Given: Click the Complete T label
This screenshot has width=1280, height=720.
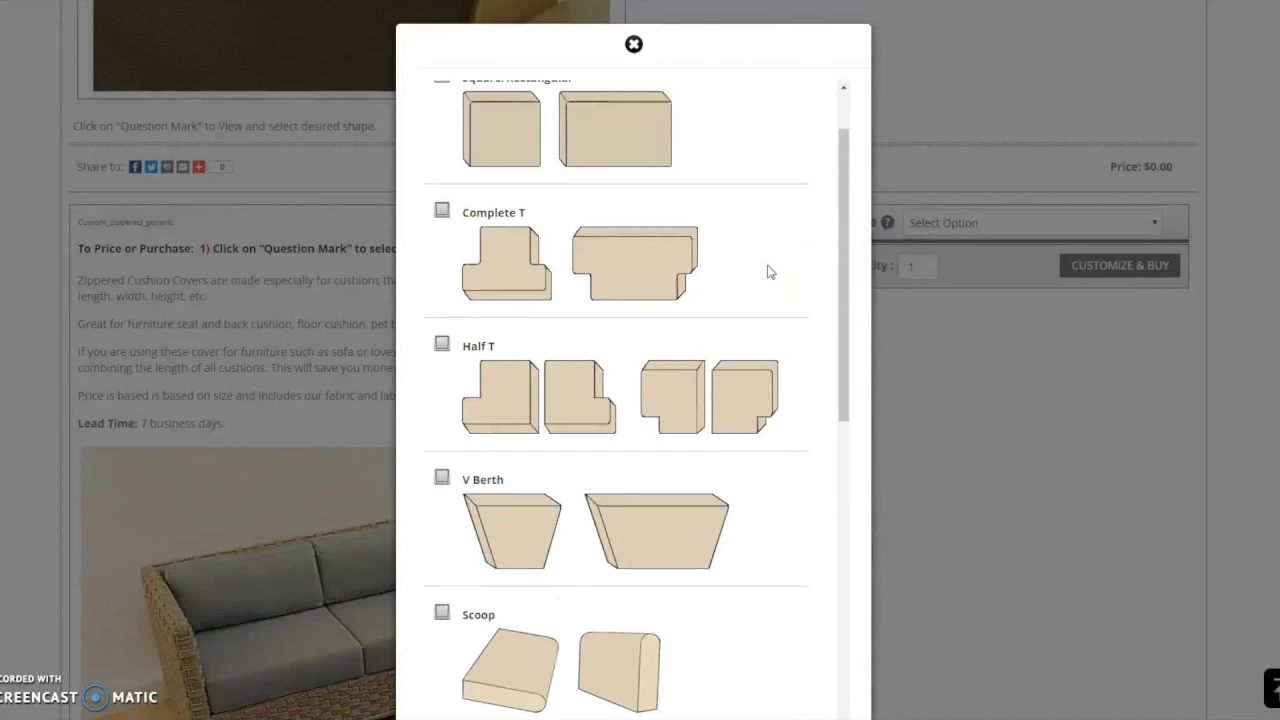Looking at the screenshot, I should coord(493,213).
